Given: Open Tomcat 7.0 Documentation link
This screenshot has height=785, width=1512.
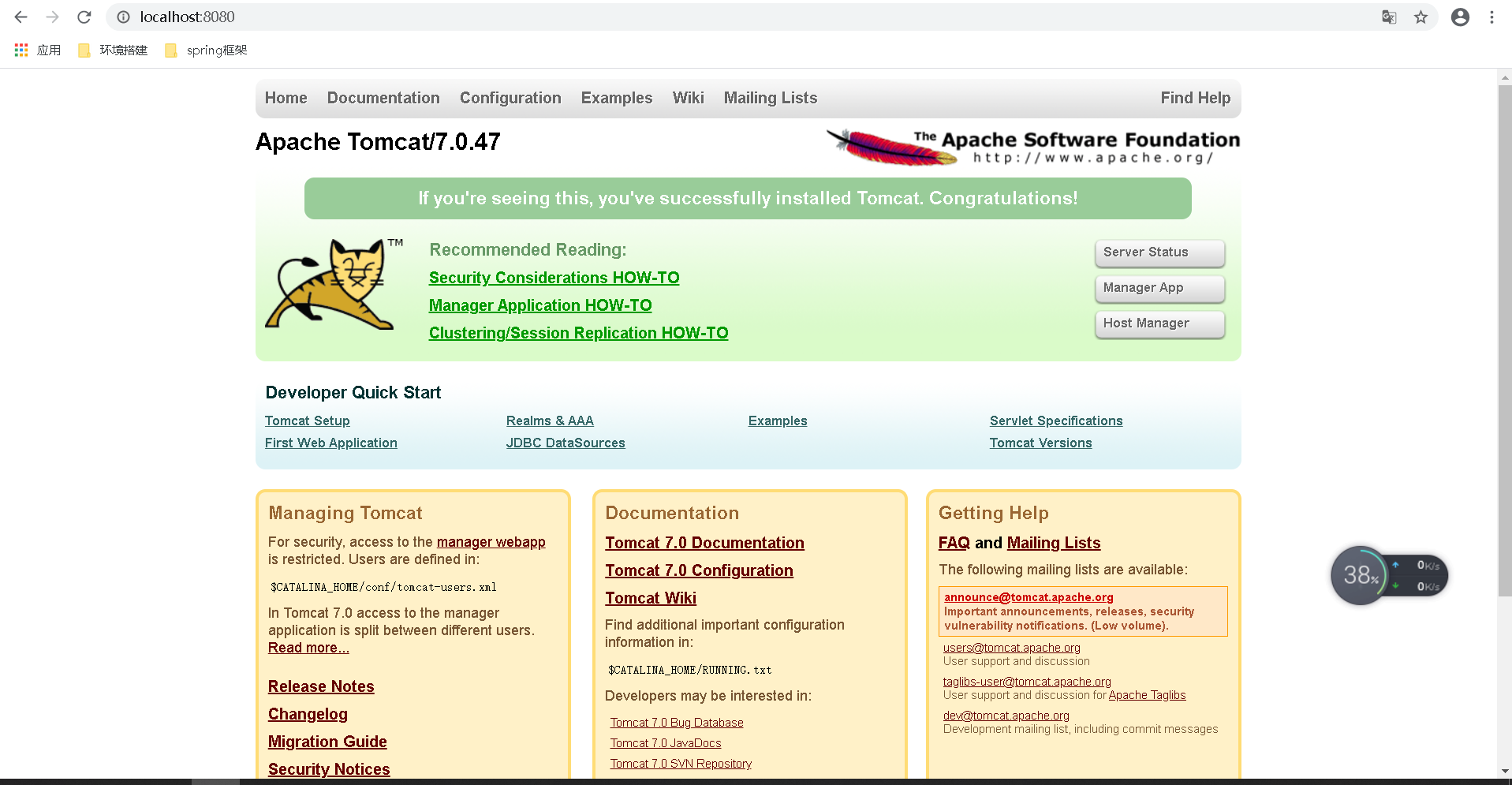Looking at the screenshot, I should (704, 543).
